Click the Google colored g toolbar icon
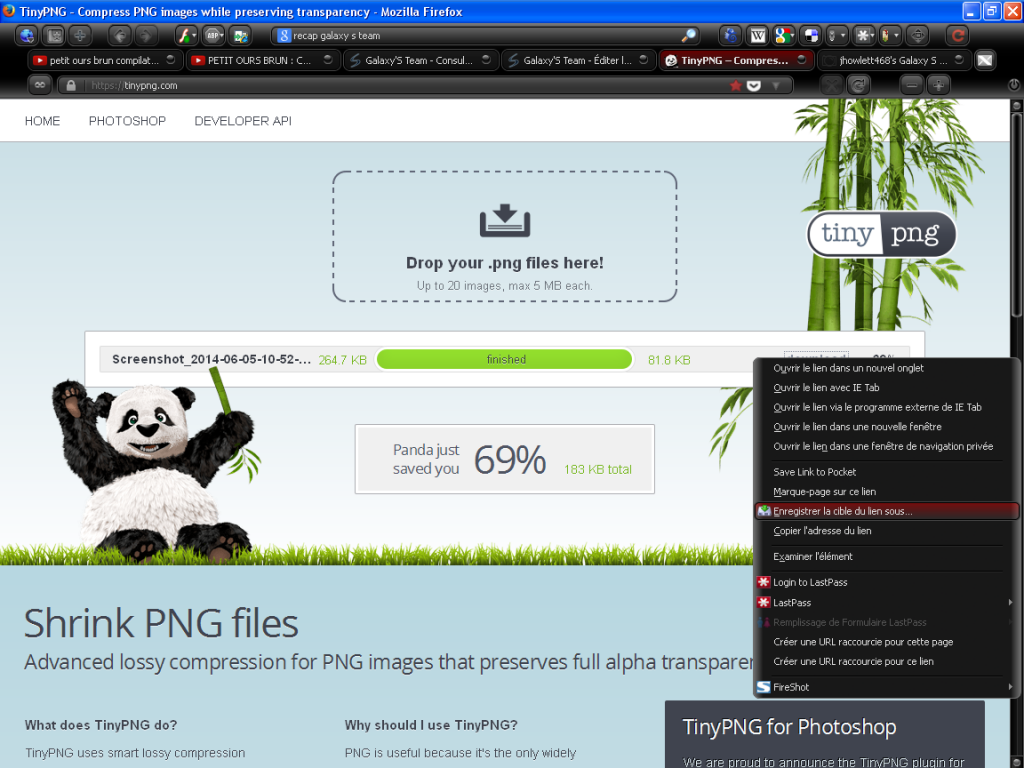Image resolution: width=1024 pixels, height=768 pixels. point(782,36)
